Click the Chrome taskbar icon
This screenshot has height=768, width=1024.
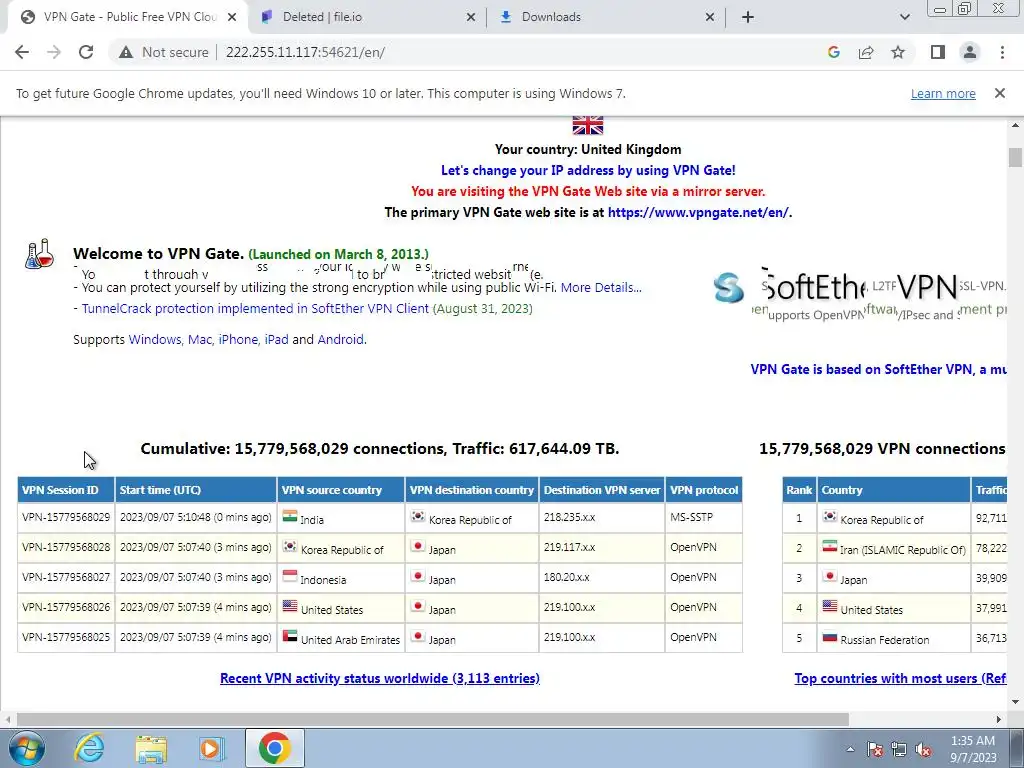(274, 748)
